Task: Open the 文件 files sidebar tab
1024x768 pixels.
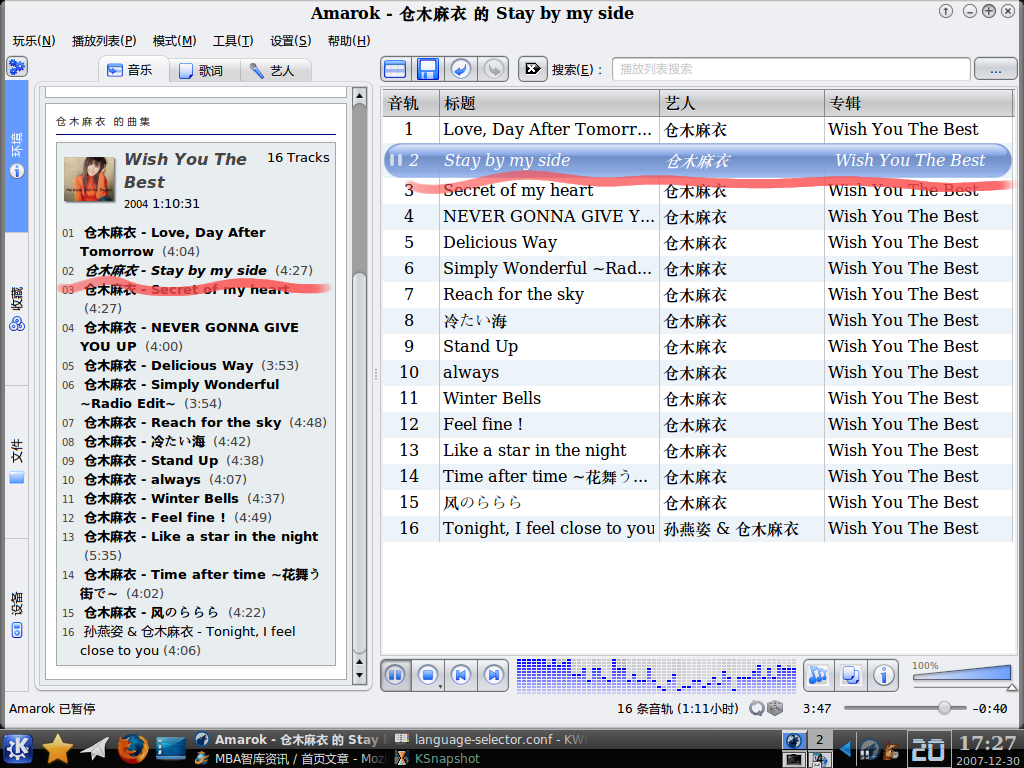Action: pyautogui.click(x=16, y=461)
